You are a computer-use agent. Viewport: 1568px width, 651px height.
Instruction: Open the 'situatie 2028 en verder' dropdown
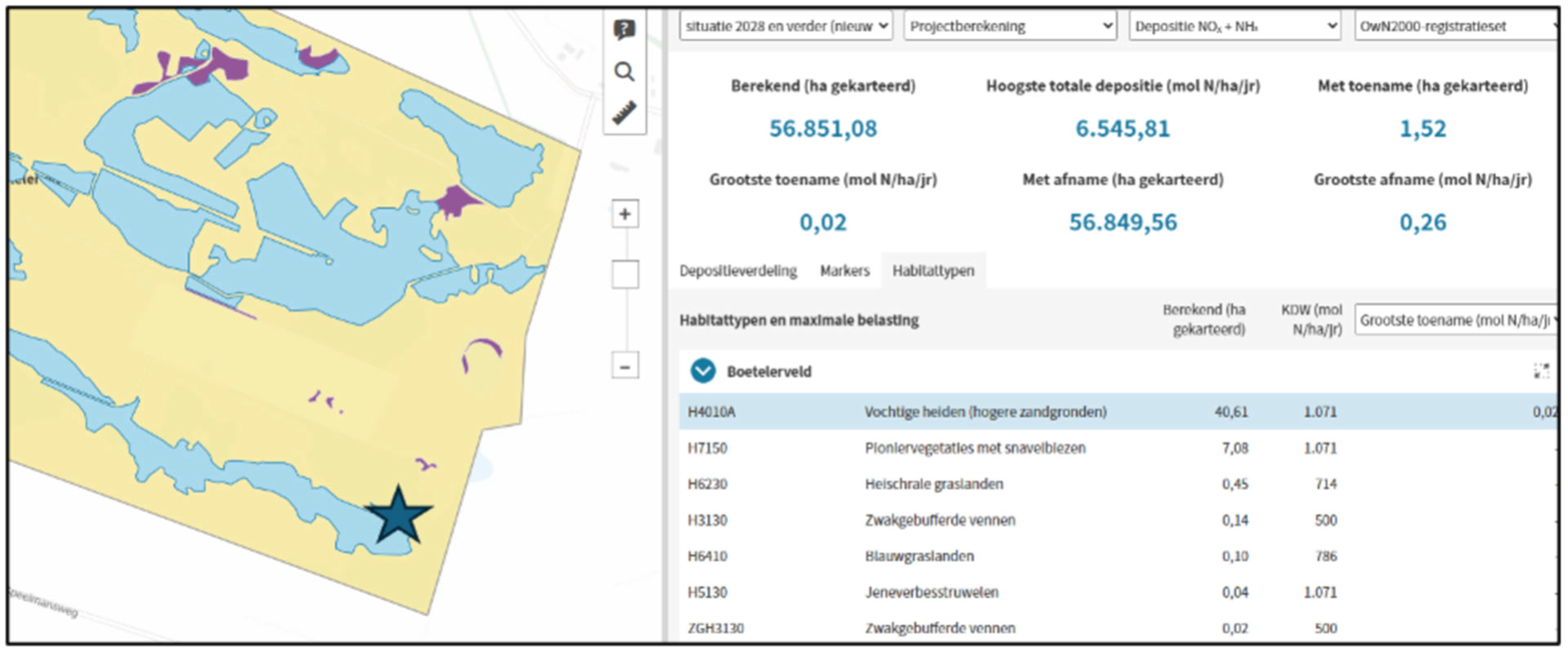click(x=786, y=26)
